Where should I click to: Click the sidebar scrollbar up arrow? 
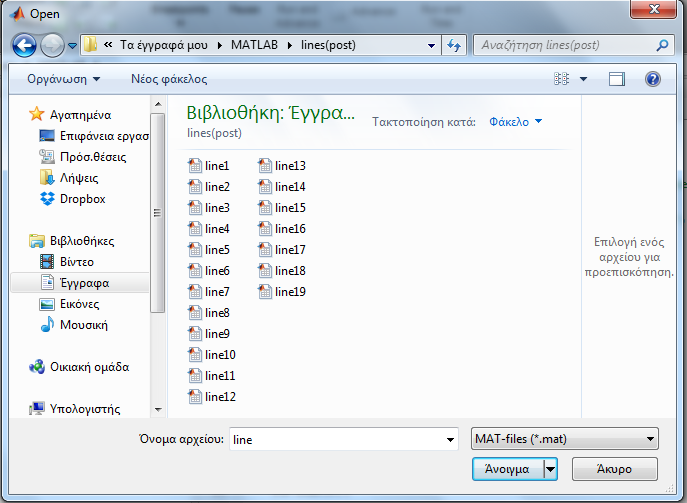coord(158,104)
